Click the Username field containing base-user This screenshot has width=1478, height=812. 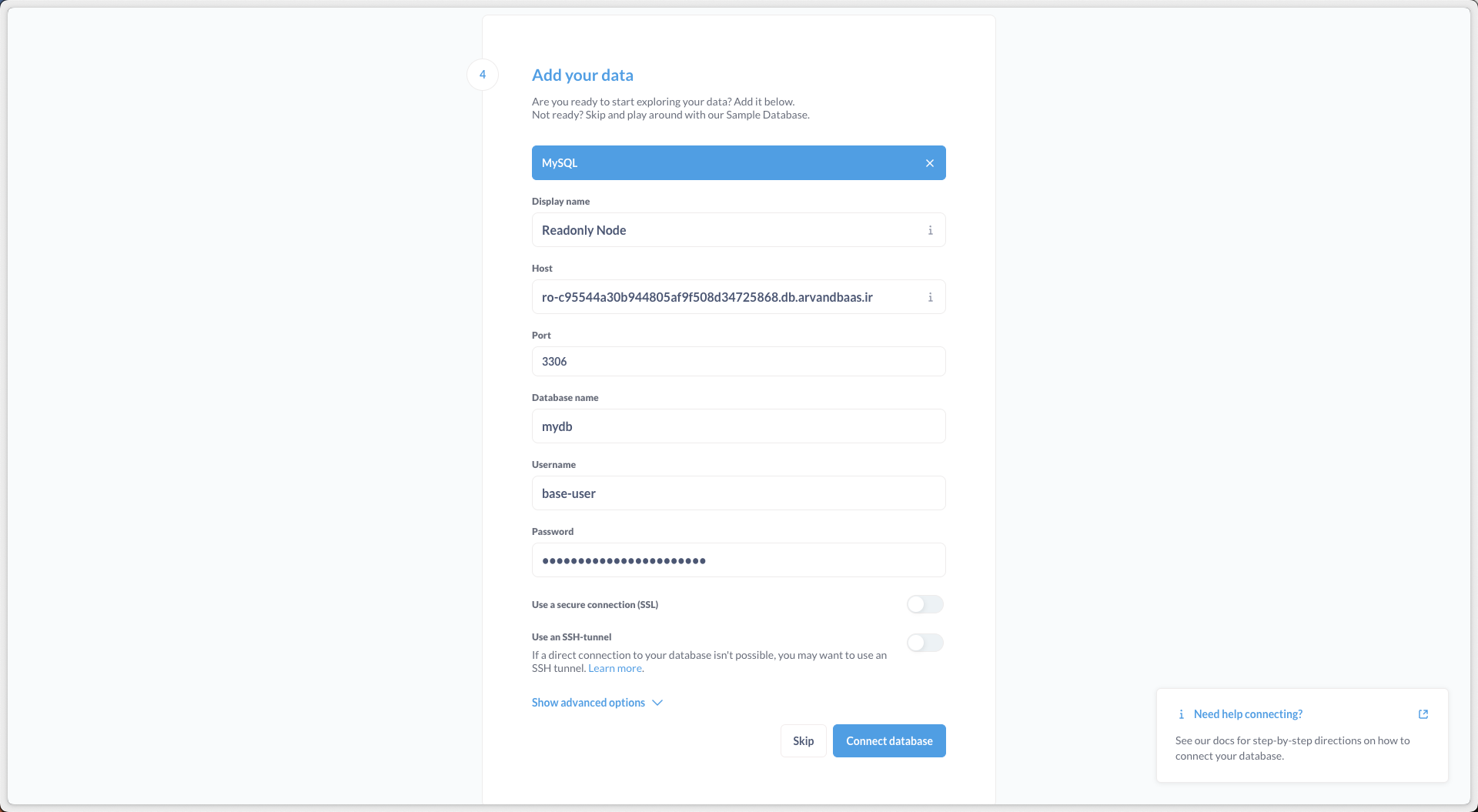pyautogui.click(x=738, y=493)
